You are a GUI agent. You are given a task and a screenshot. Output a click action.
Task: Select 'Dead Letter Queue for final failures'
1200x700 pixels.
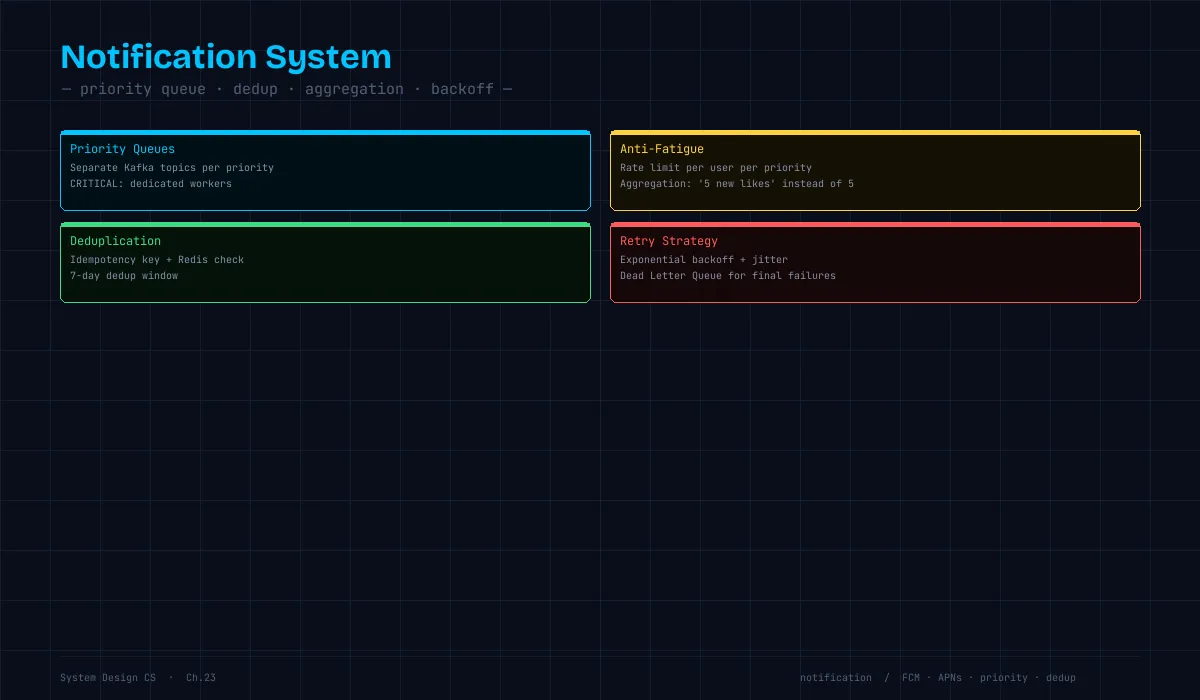pyautogui.click(x=728, y=276)
